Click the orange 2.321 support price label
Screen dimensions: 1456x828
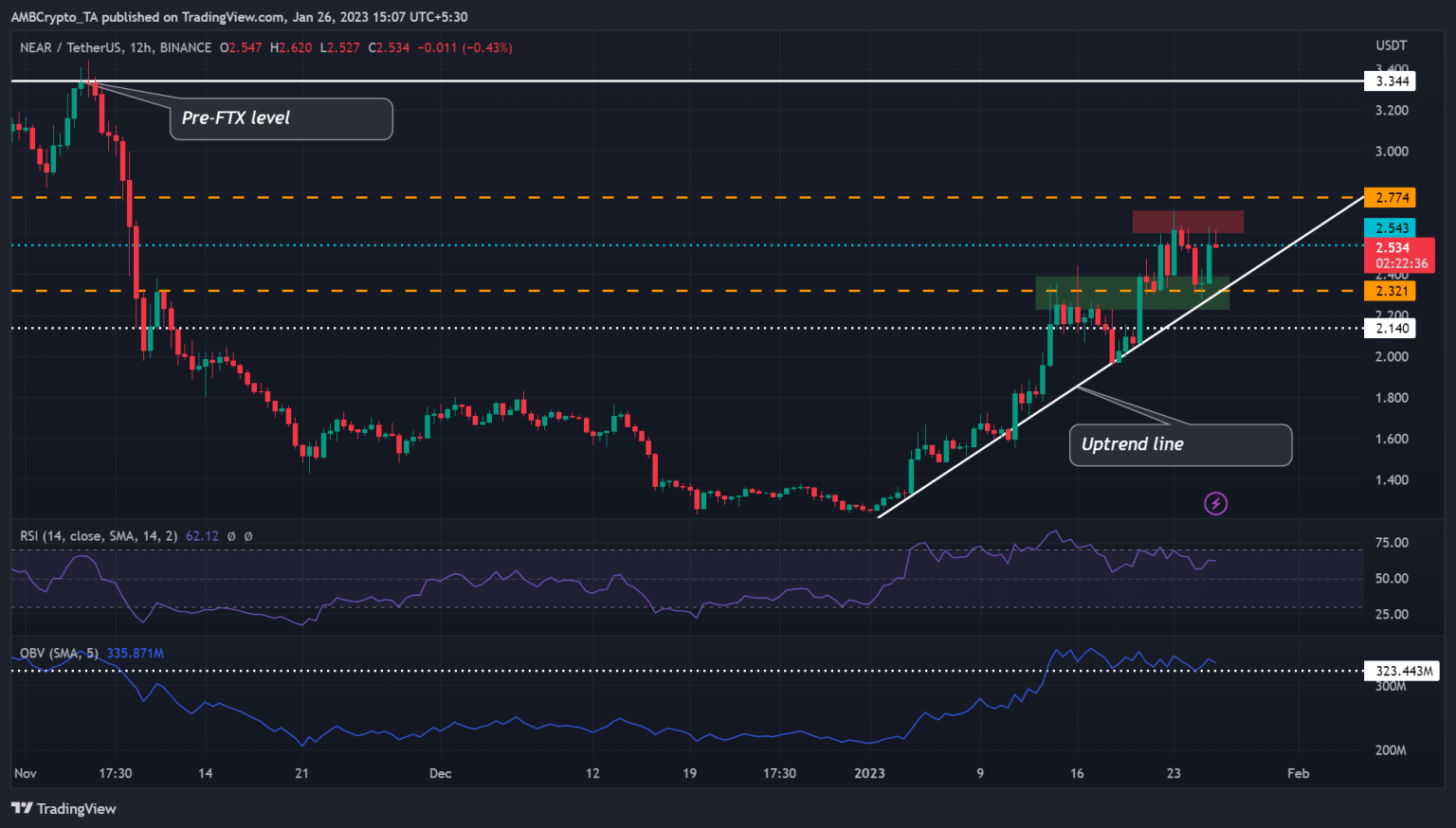coord(1388,291)
